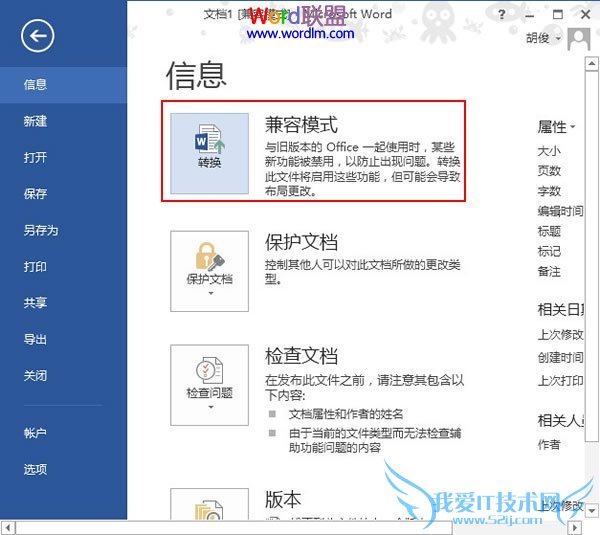The width and height of the screenshot is (600, 535).
Task: Minimize the Word window
Action: pos(530,15)
